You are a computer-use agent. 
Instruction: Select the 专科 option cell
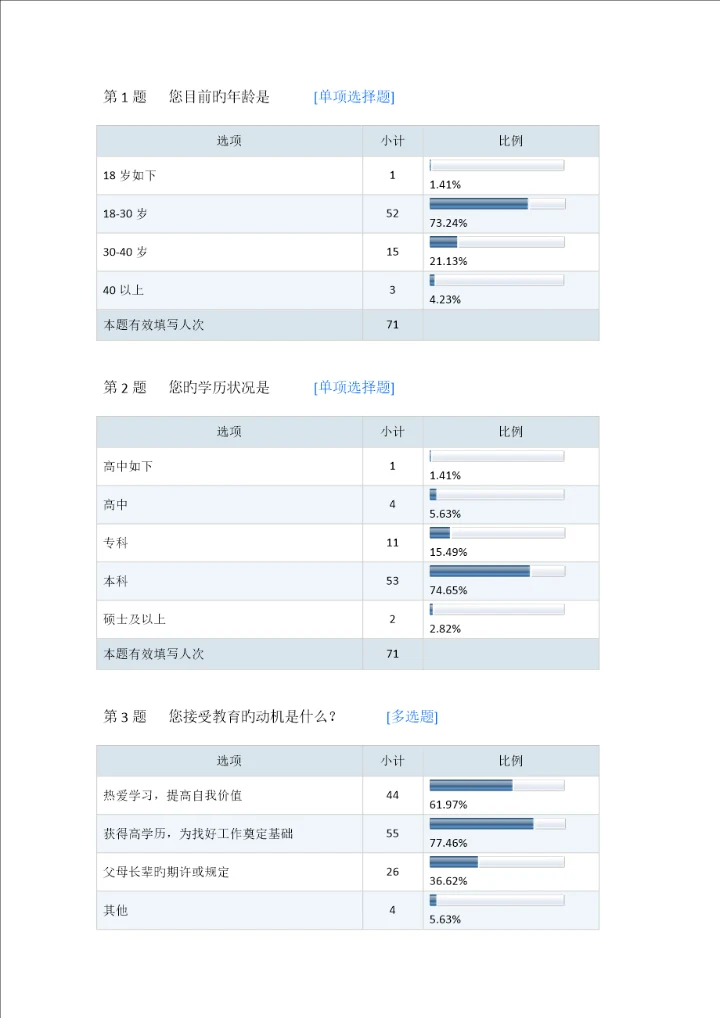(x=116, y=544)
